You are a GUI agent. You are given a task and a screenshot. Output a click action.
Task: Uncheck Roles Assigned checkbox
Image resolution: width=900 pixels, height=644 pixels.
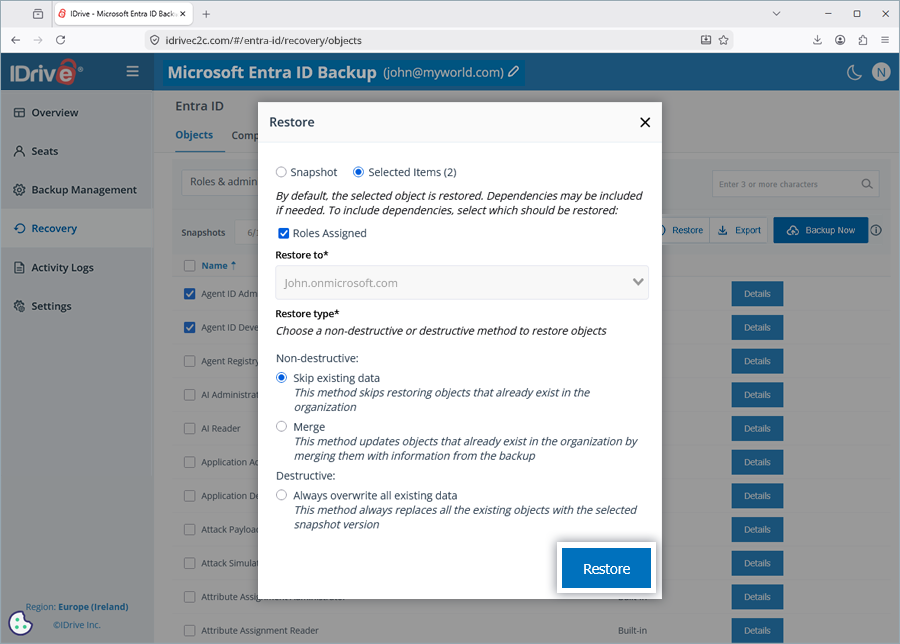pos(284,233)
